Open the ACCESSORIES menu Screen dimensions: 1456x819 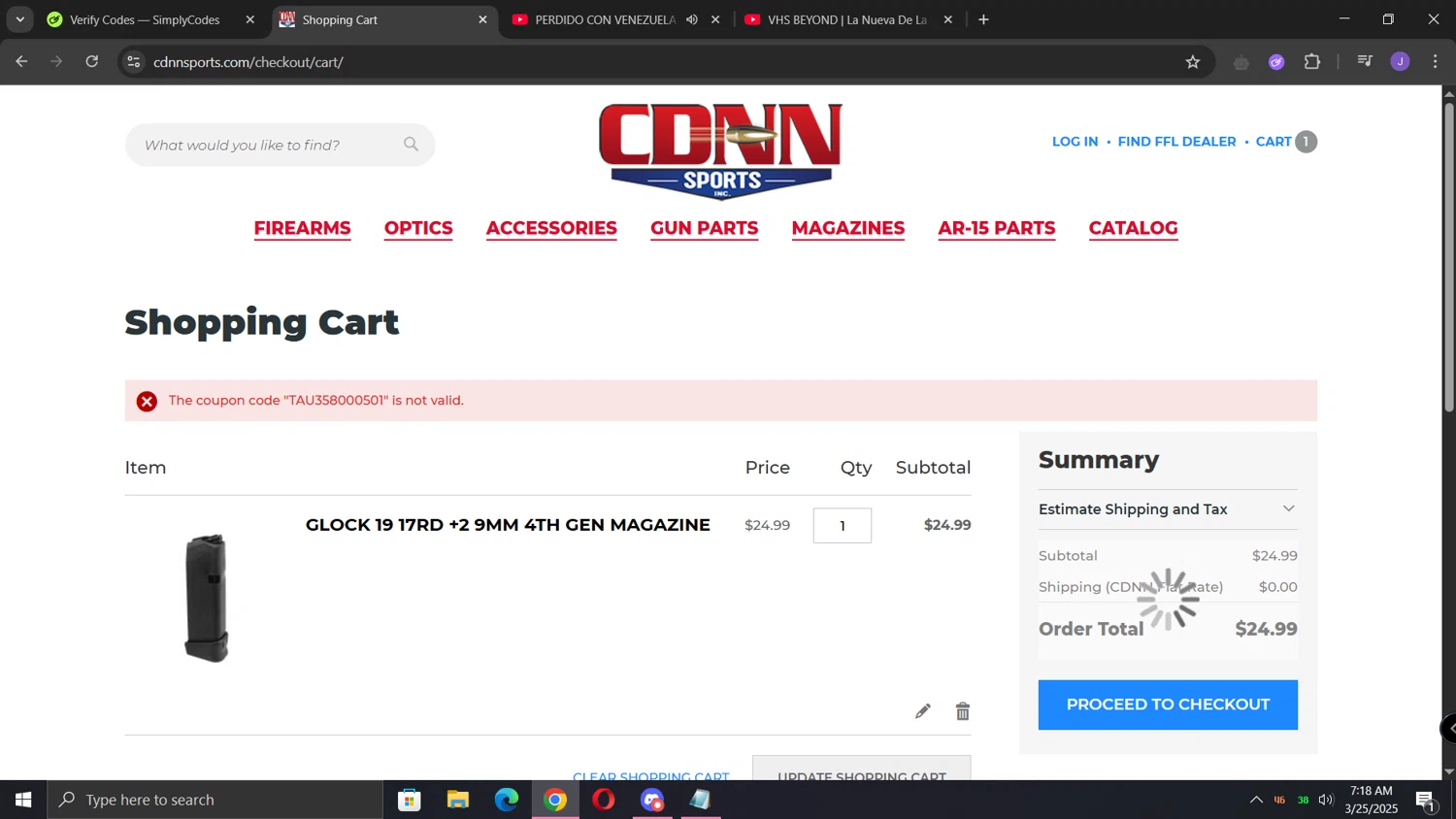pos(551,228)
